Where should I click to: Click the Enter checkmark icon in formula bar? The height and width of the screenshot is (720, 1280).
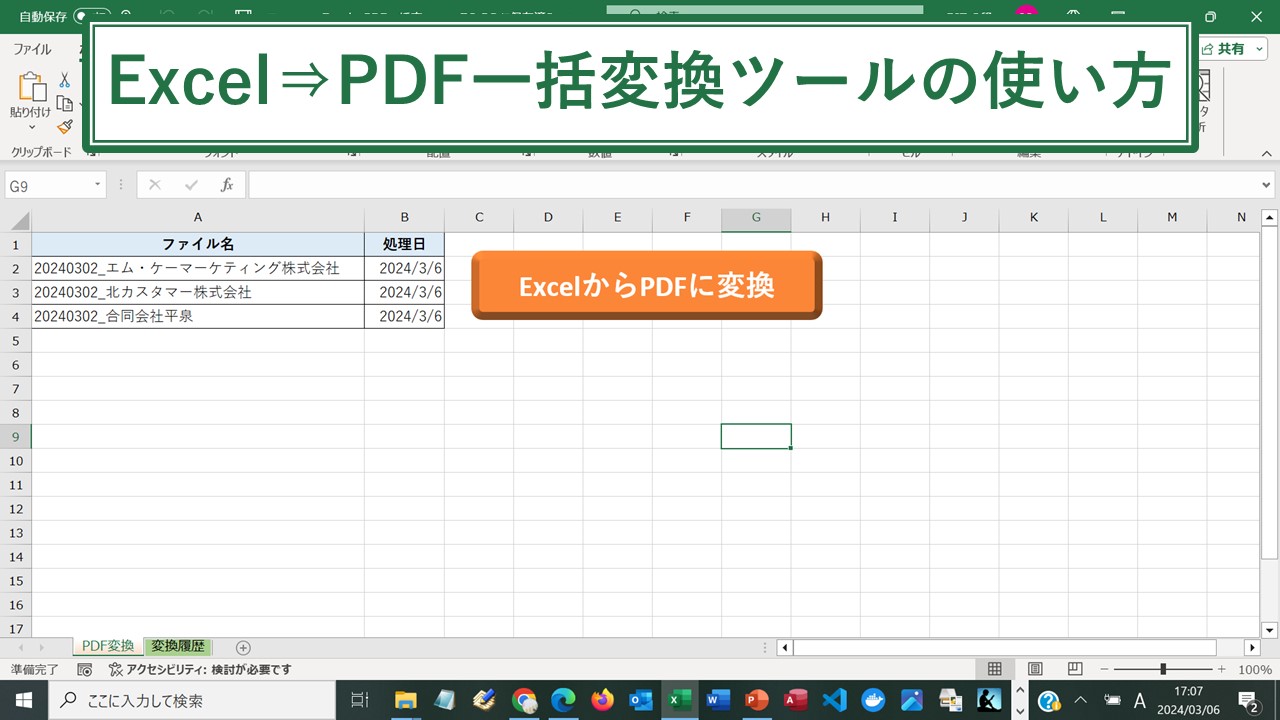tap(191, 185)
